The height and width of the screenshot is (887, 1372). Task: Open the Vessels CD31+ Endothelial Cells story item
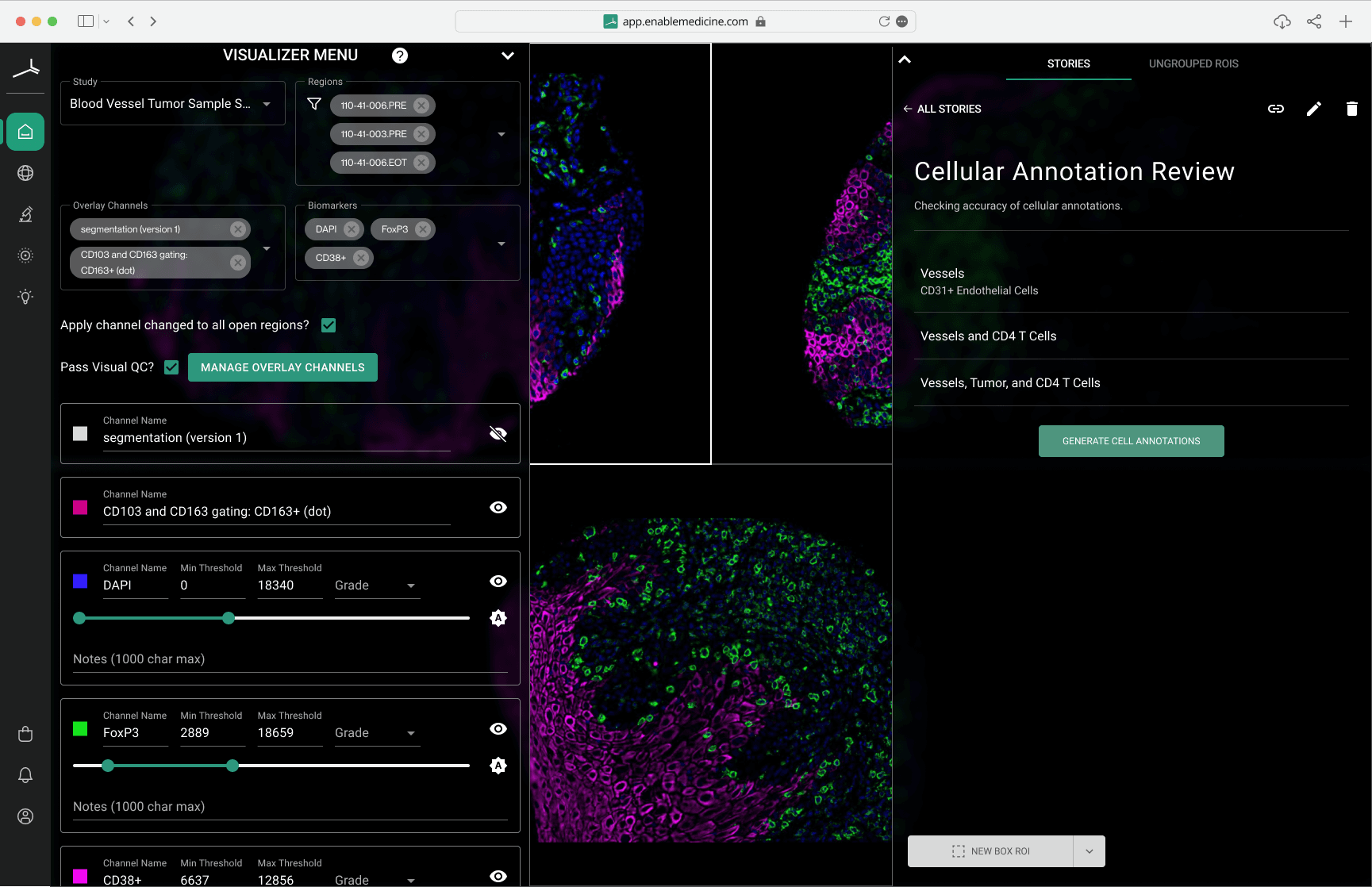point(1132,282)
